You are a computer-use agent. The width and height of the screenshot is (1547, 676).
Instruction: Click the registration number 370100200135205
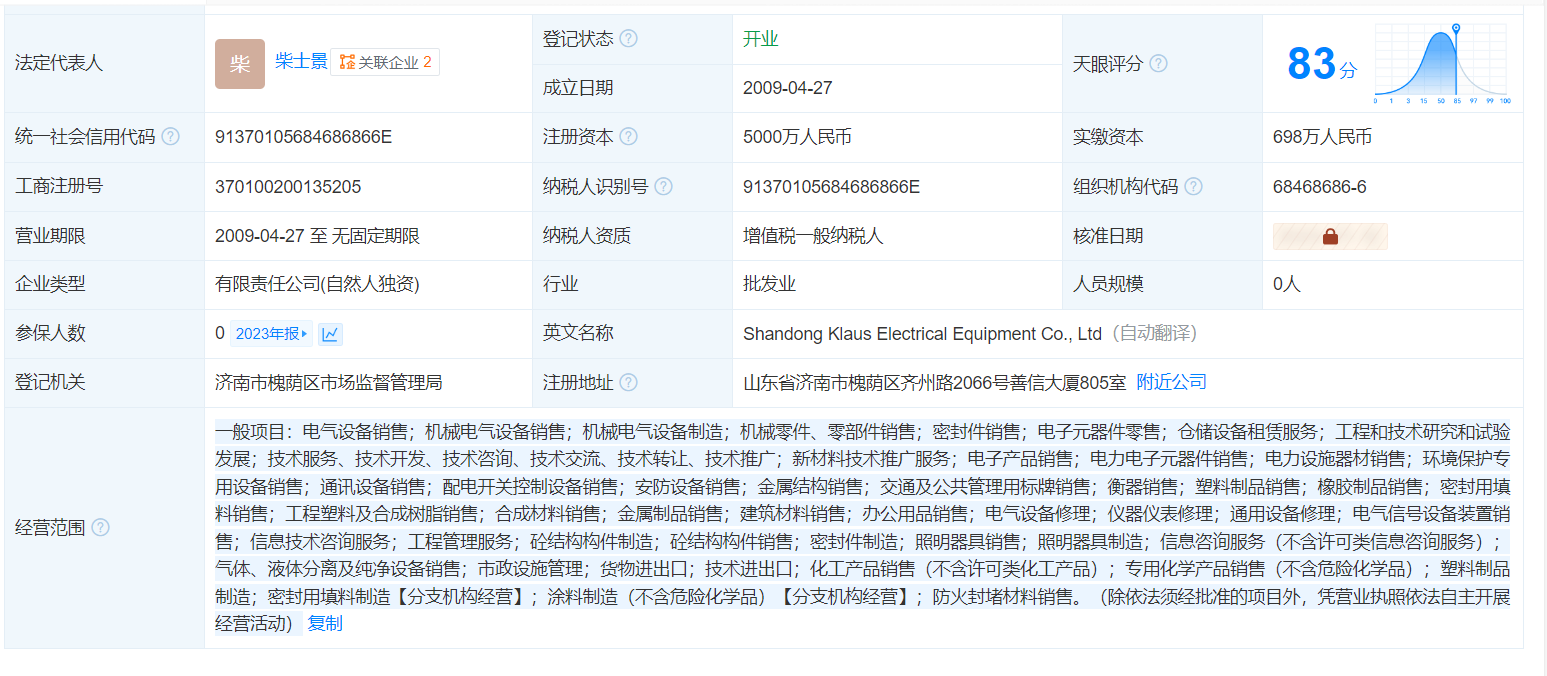pos(288,187)
